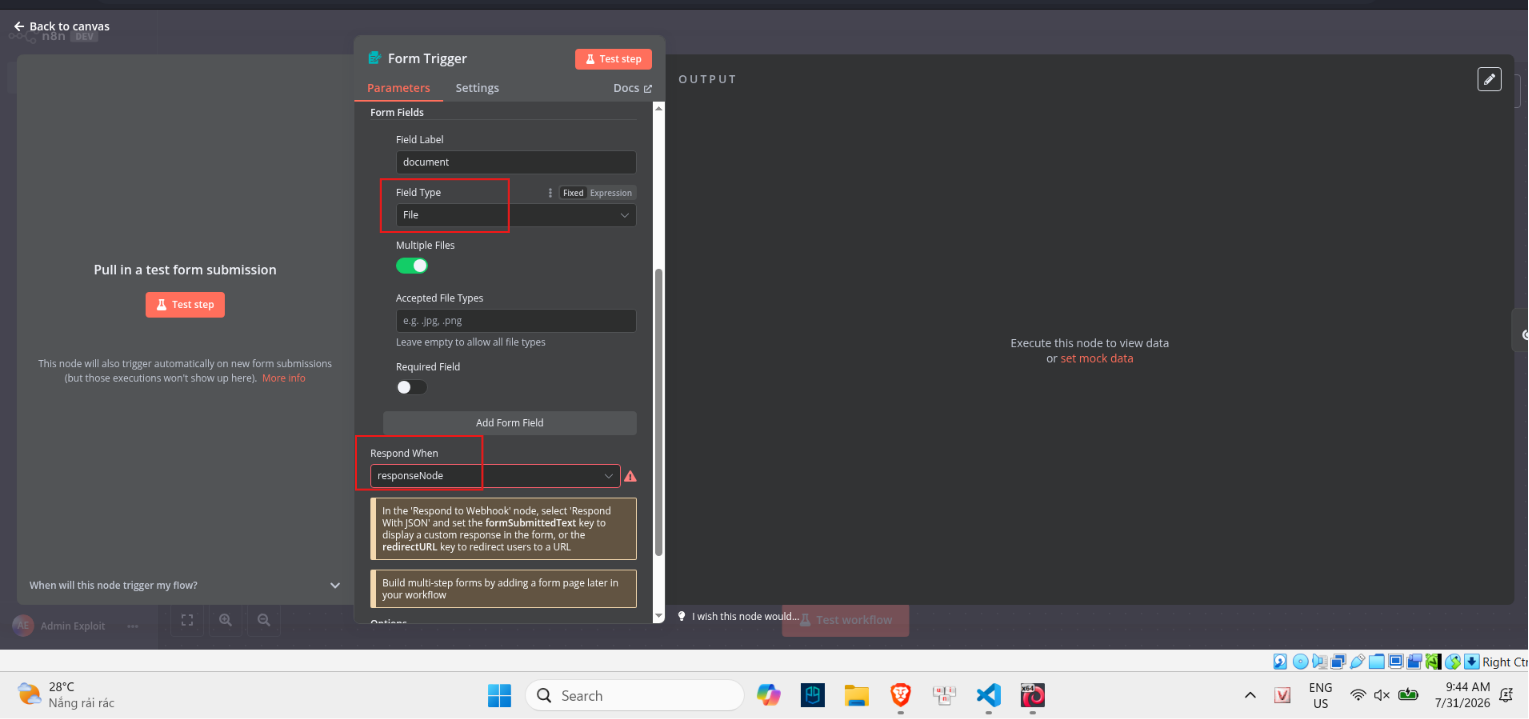This screenshot has height=719, width=1529.
Task: Click the Field Label input containing document
Action: (x=516, y=162)
